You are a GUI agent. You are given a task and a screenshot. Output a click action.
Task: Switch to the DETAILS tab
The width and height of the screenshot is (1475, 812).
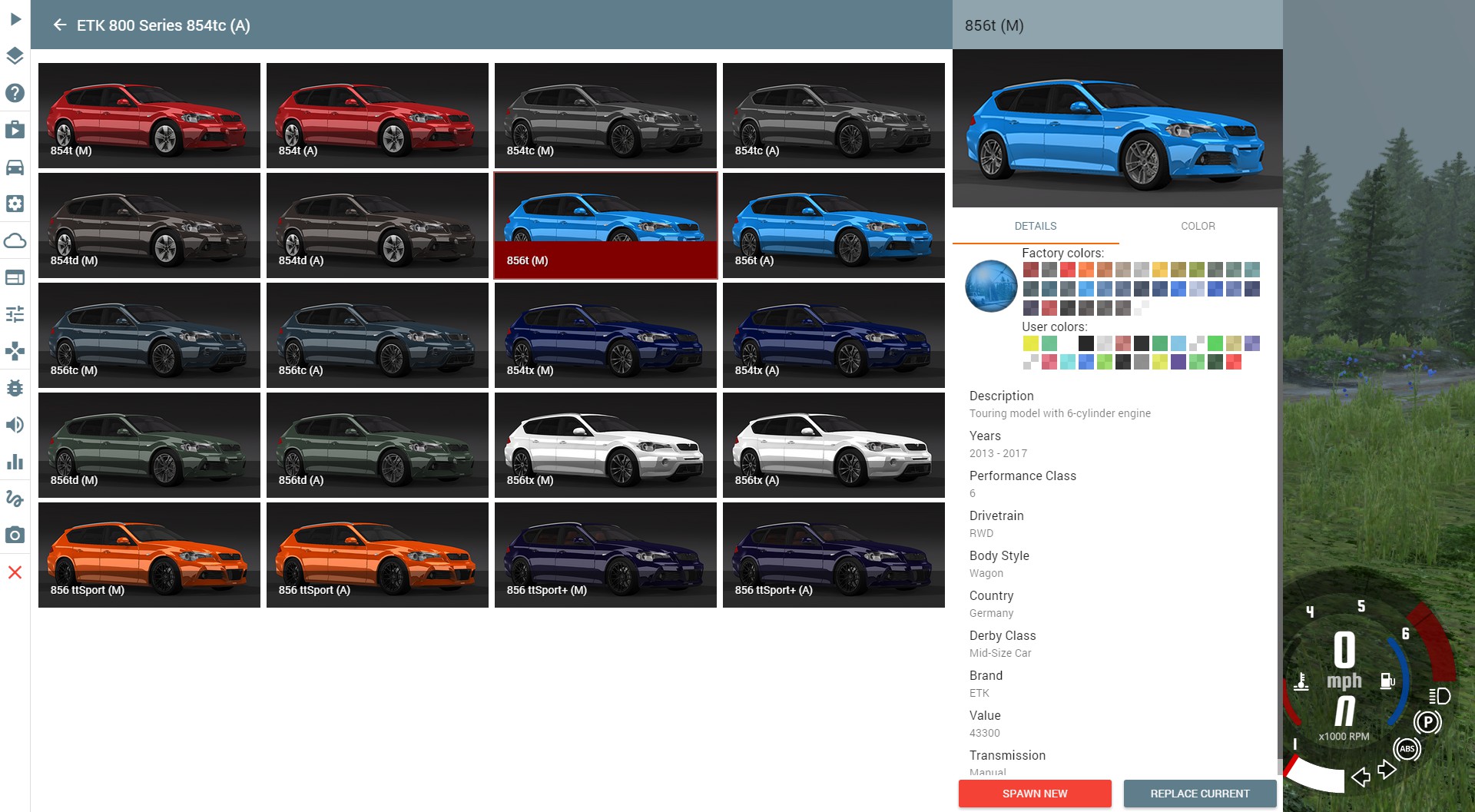point(1035,226)
